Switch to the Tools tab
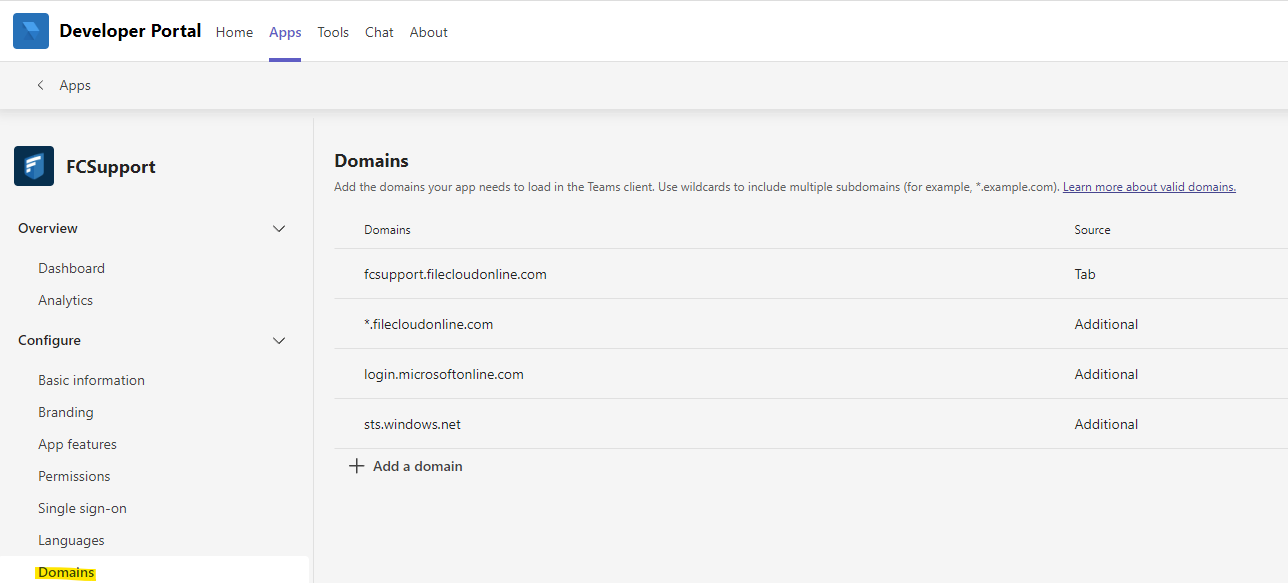1288x583 pixels. pos(333,32)
